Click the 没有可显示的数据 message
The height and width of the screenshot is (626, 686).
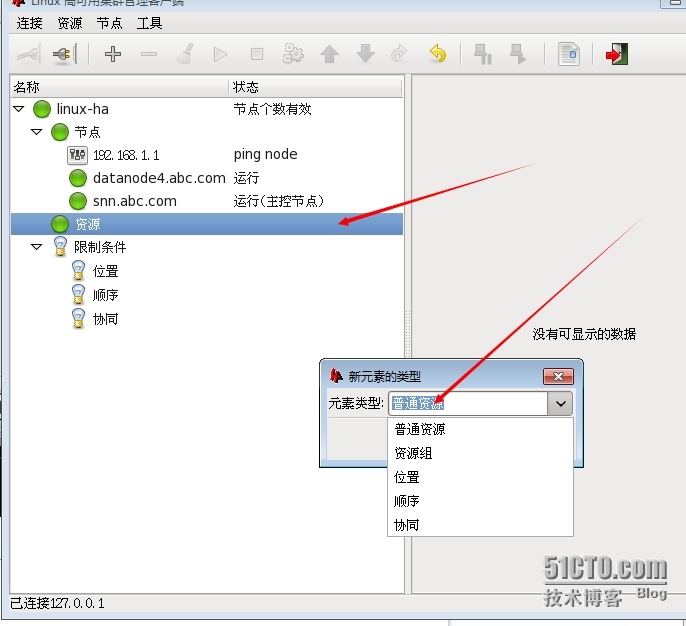click(x=584, y=334)
